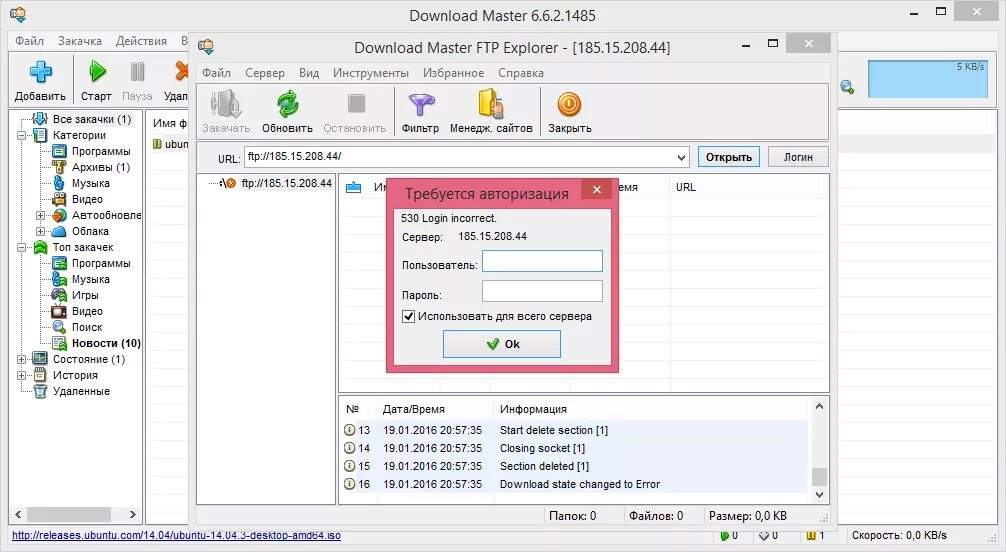The height and width of the screenshot is (552, 1006).
Task: Expand the История tree node
Action: coord(21,375)
